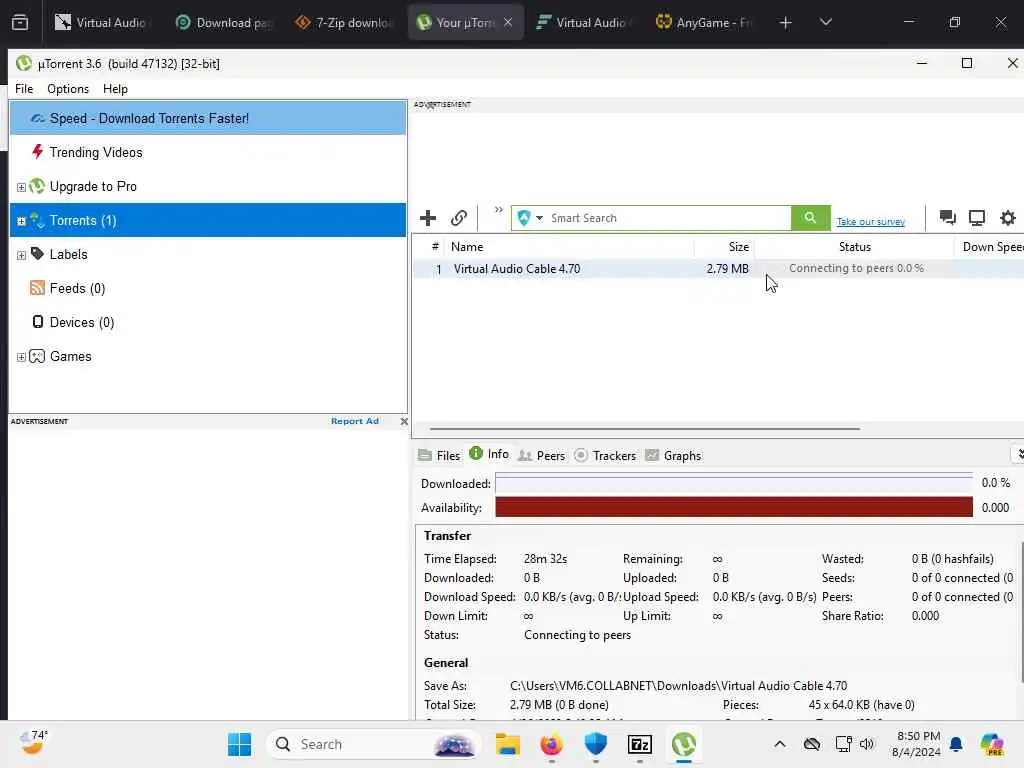1024x768 pixels.
Task: Click the Report Ad link
Action: coord(355,421)
